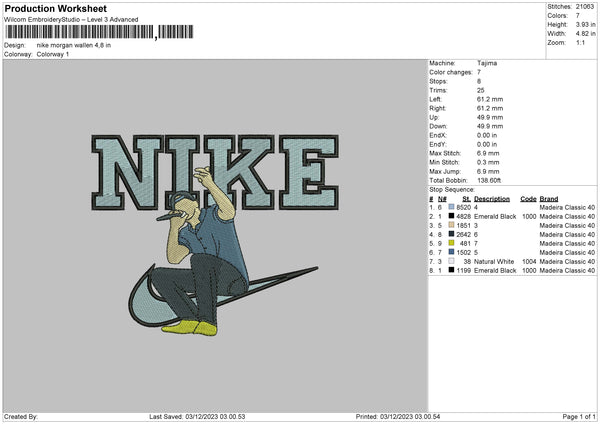
Task: Click the Trims value 25
Action: 481,90
